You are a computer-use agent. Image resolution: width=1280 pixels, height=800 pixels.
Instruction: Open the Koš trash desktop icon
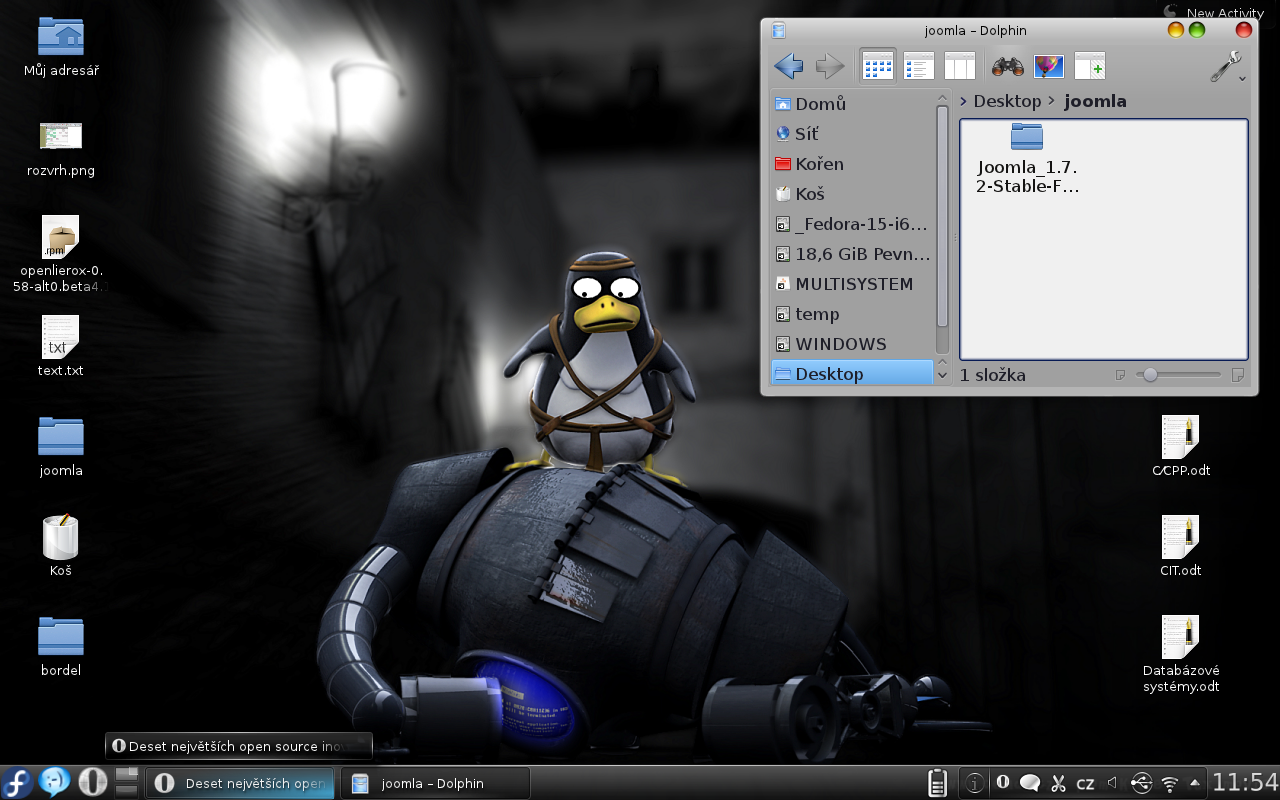[61, 547]
